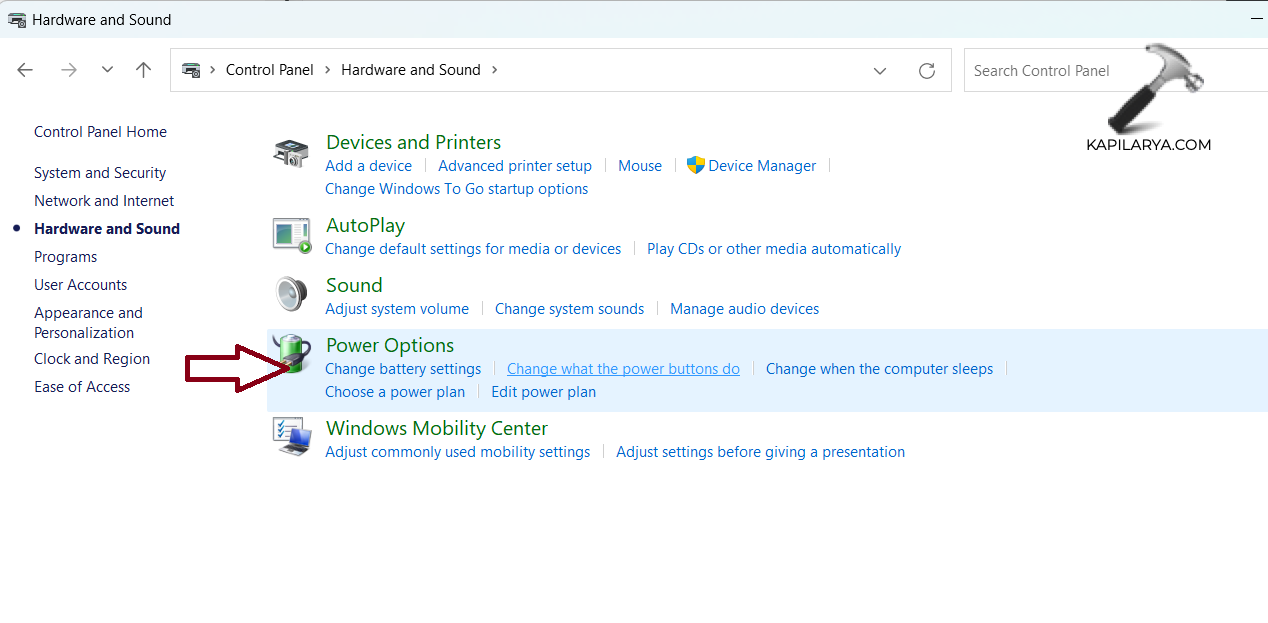Expand the breadcrumb chevron after Control Panel
The width and height of the screenshot is (1268, 623).
coord(327,70)
